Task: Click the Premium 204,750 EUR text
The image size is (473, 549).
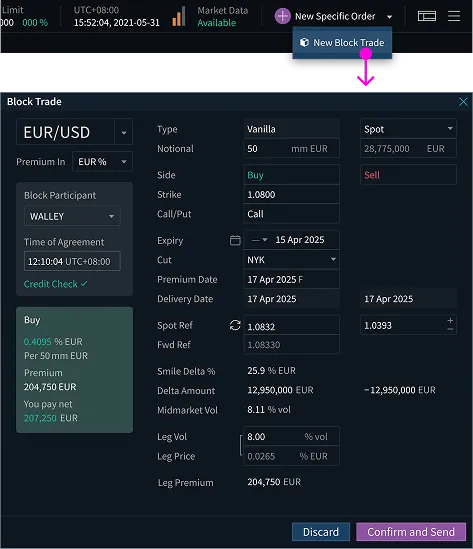Action: coord(50,387)
